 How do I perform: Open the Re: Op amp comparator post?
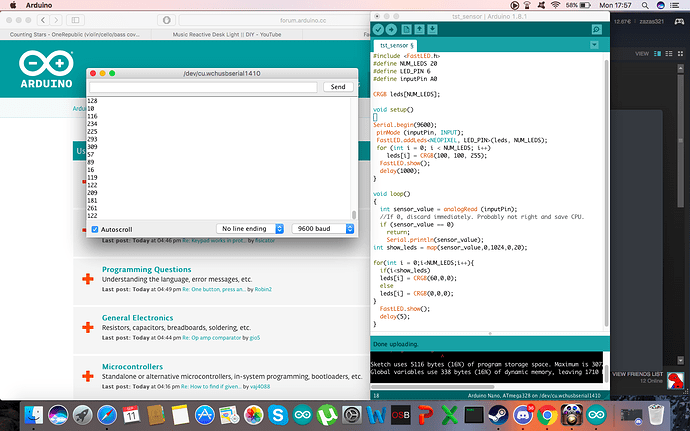[x=212, y=338]
